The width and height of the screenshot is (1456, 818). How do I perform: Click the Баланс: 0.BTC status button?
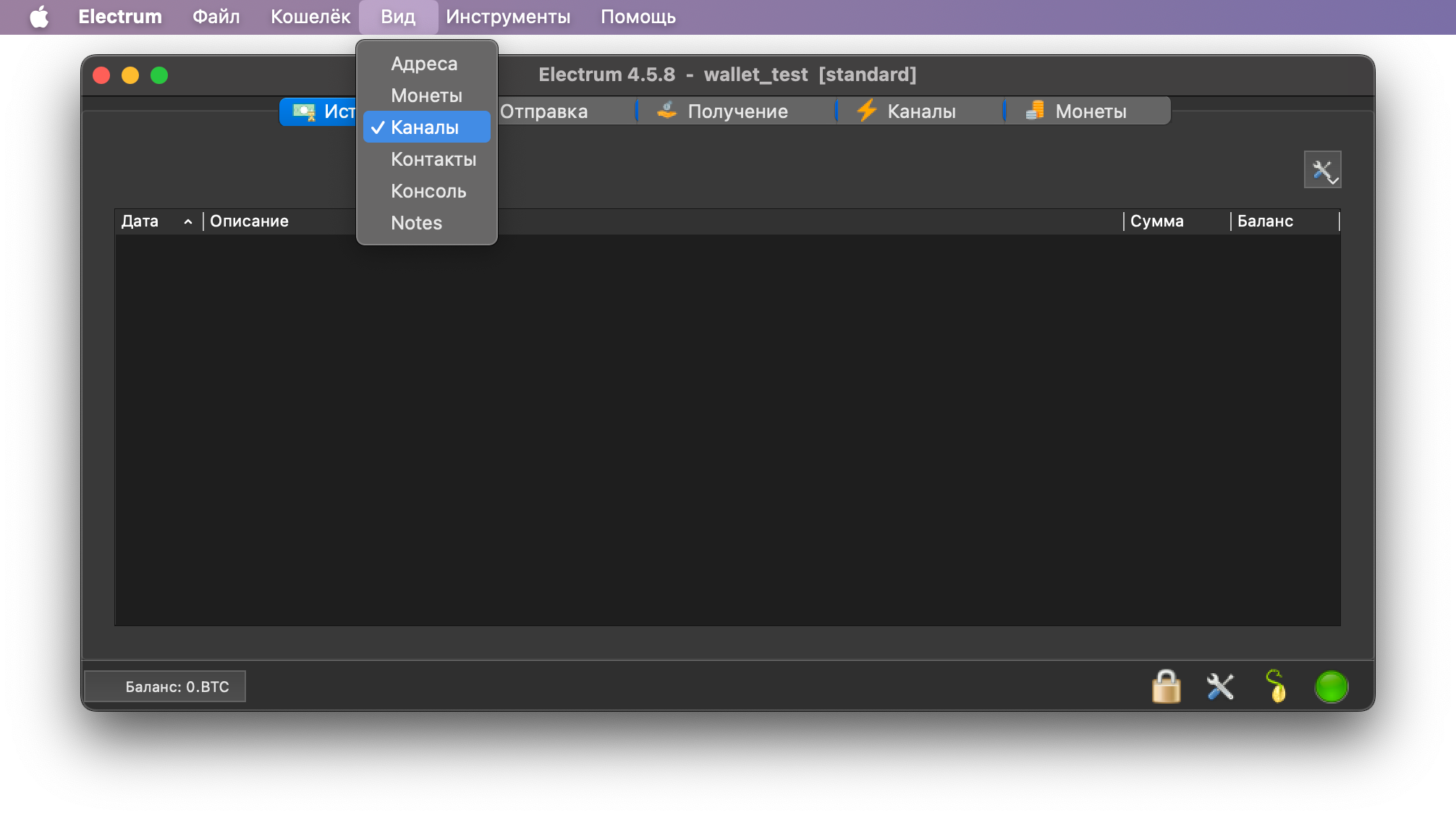coord(165,686)
